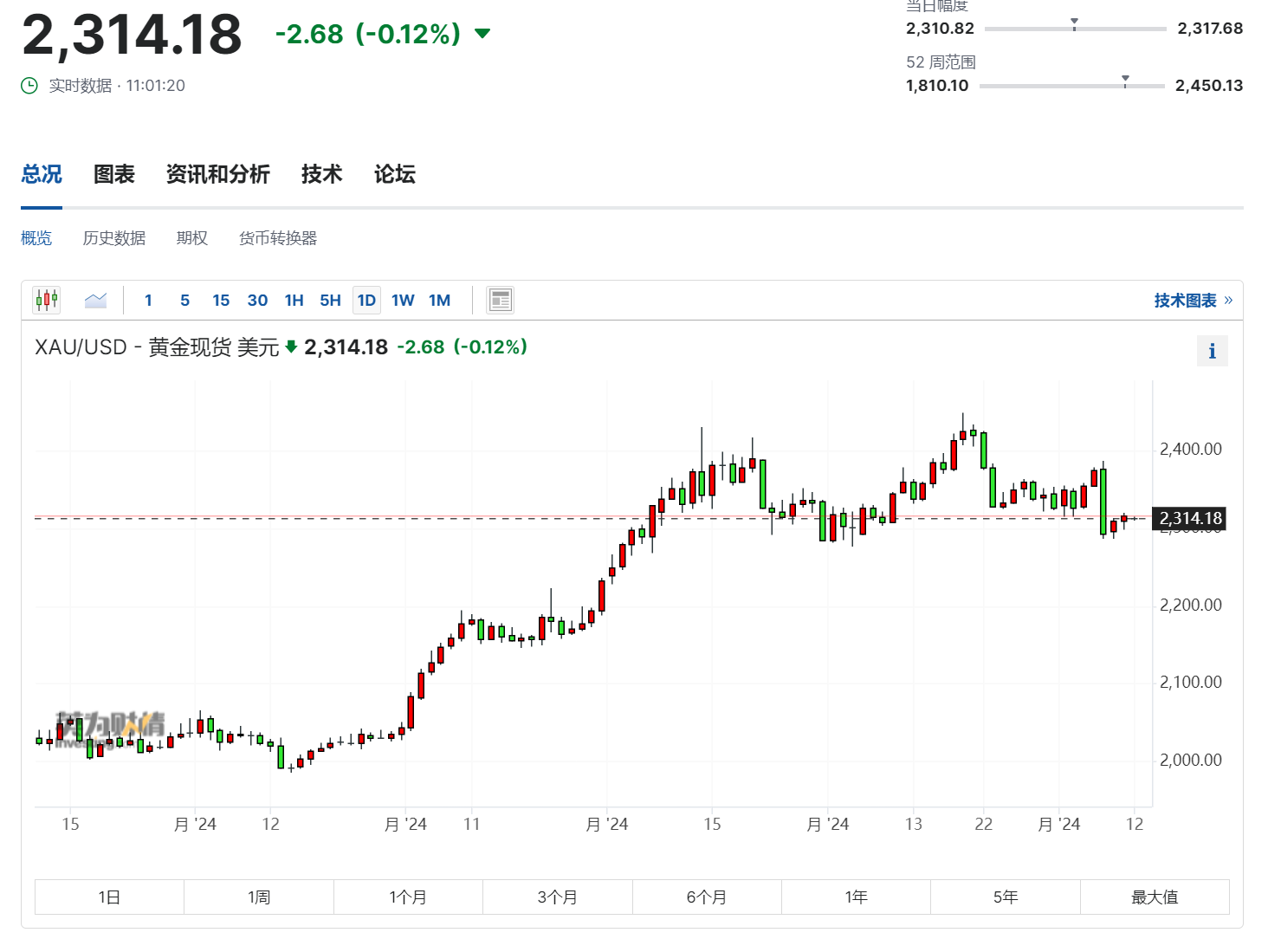Open the 图表 tab
The width and height of the screenshot is (1281, 952).
114,174
